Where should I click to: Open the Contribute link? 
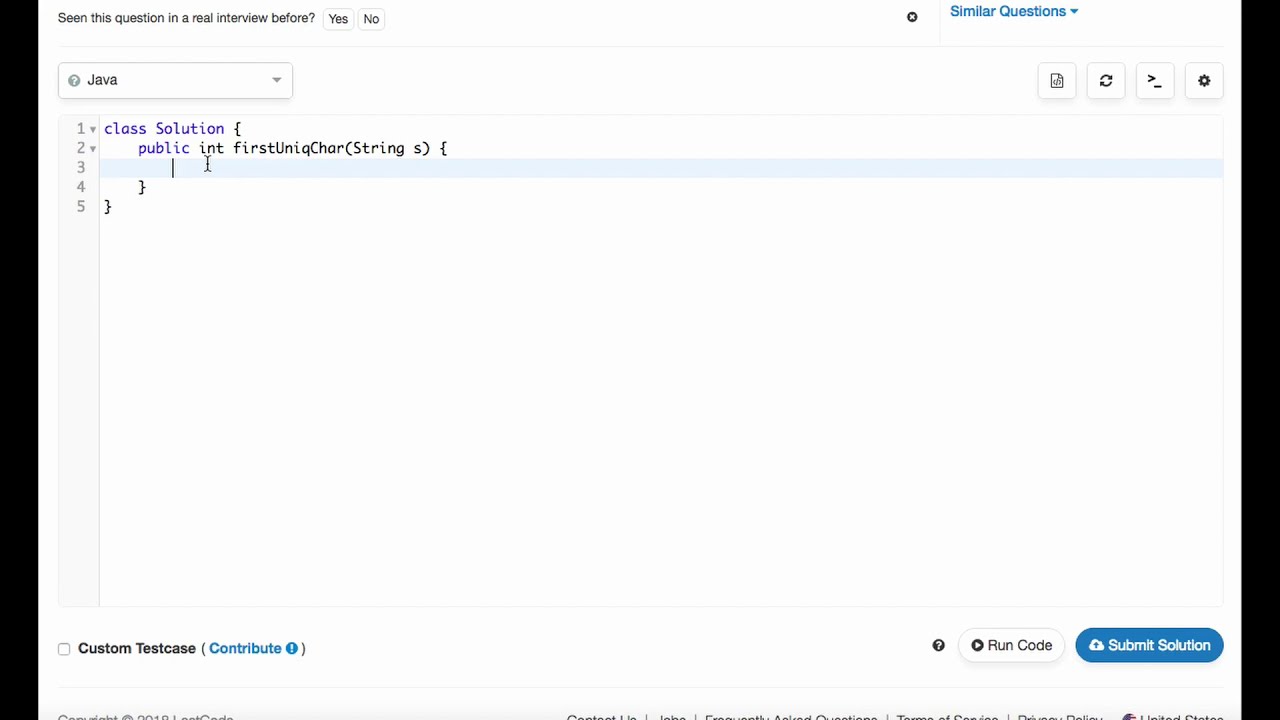click(x=245, y=648)
